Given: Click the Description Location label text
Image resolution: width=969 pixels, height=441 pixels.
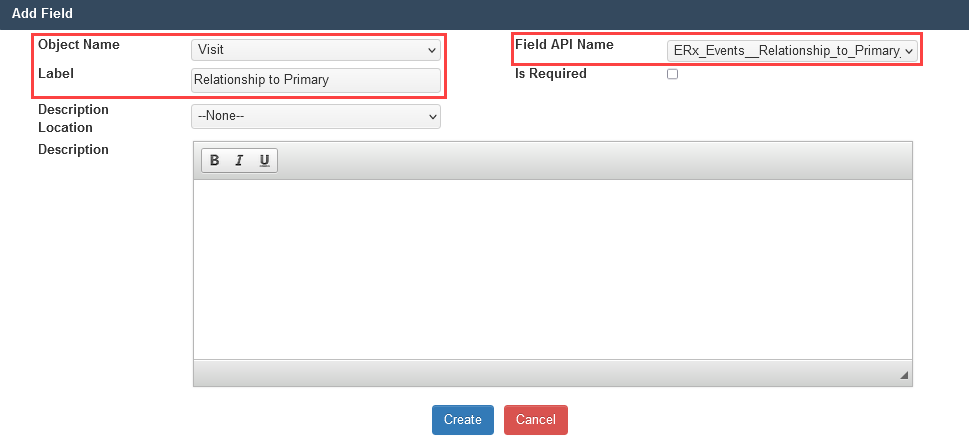Looking at the screenshot, I should pyautogui.click(x=73, y=118).
